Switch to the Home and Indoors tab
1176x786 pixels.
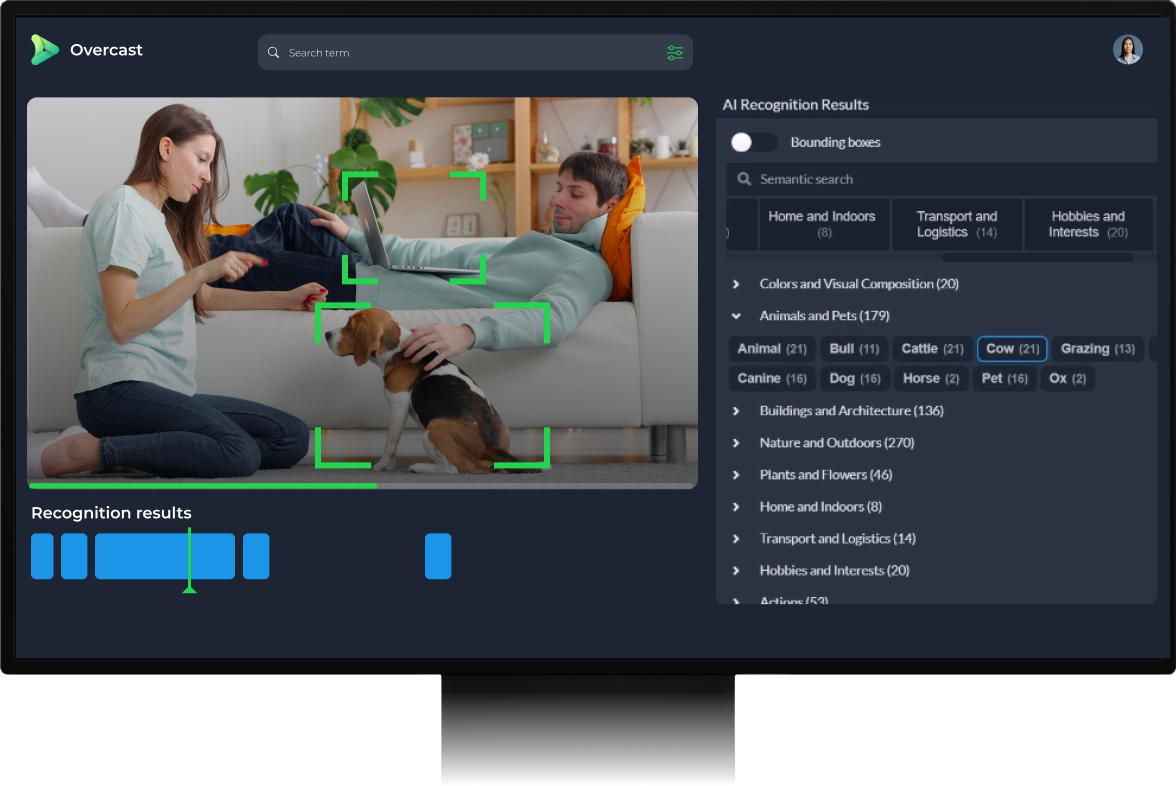coord(822,223)
